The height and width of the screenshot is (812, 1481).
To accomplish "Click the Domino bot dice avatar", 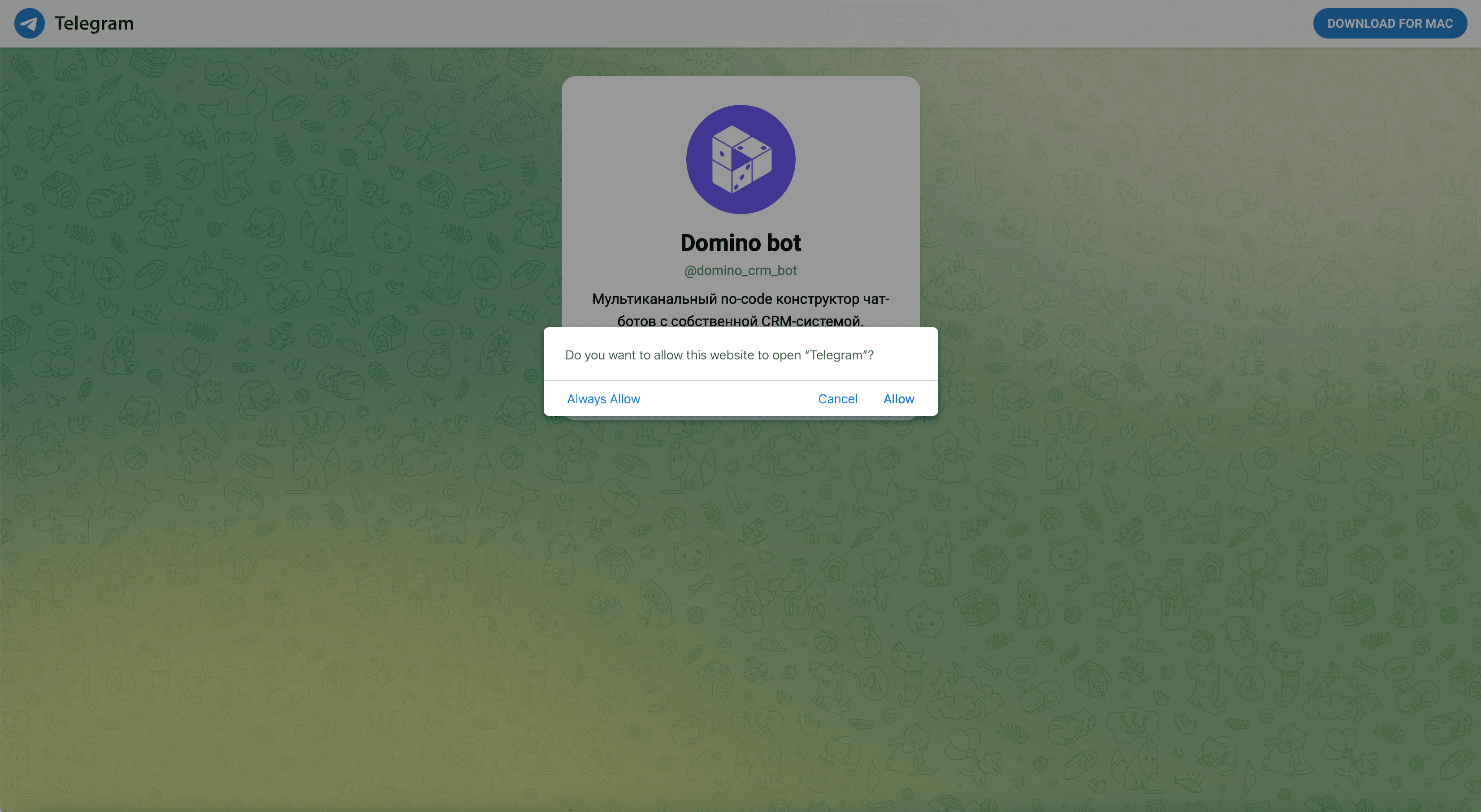I will pos(740,159).
